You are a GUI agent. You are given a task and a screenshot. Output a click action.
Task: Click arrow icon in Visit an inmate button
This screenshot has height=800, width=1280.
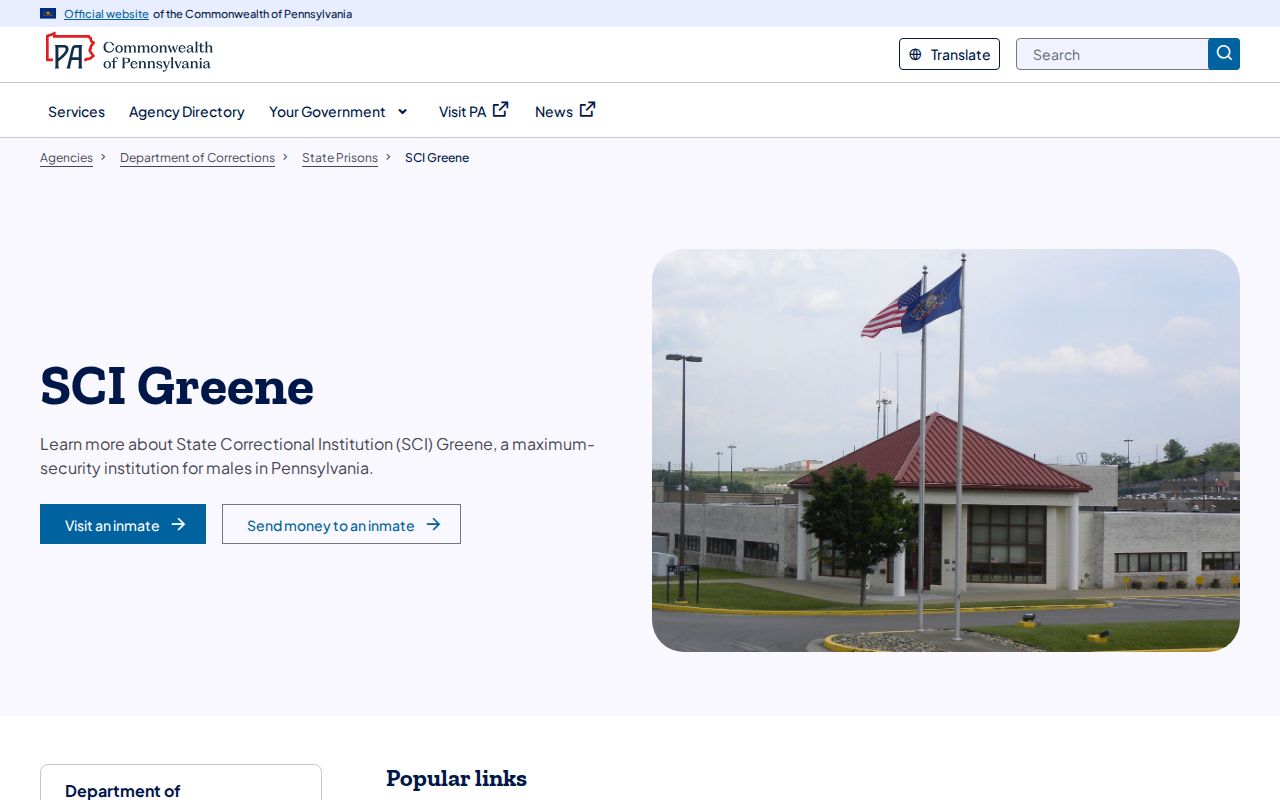[x=178, y=524]
